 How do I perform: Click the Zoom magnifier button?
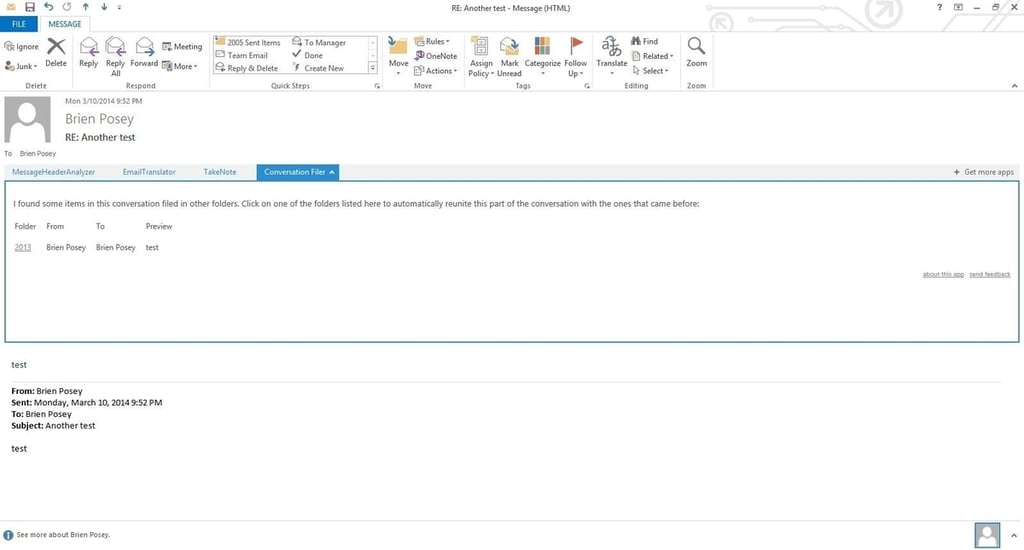pos(696,52)
